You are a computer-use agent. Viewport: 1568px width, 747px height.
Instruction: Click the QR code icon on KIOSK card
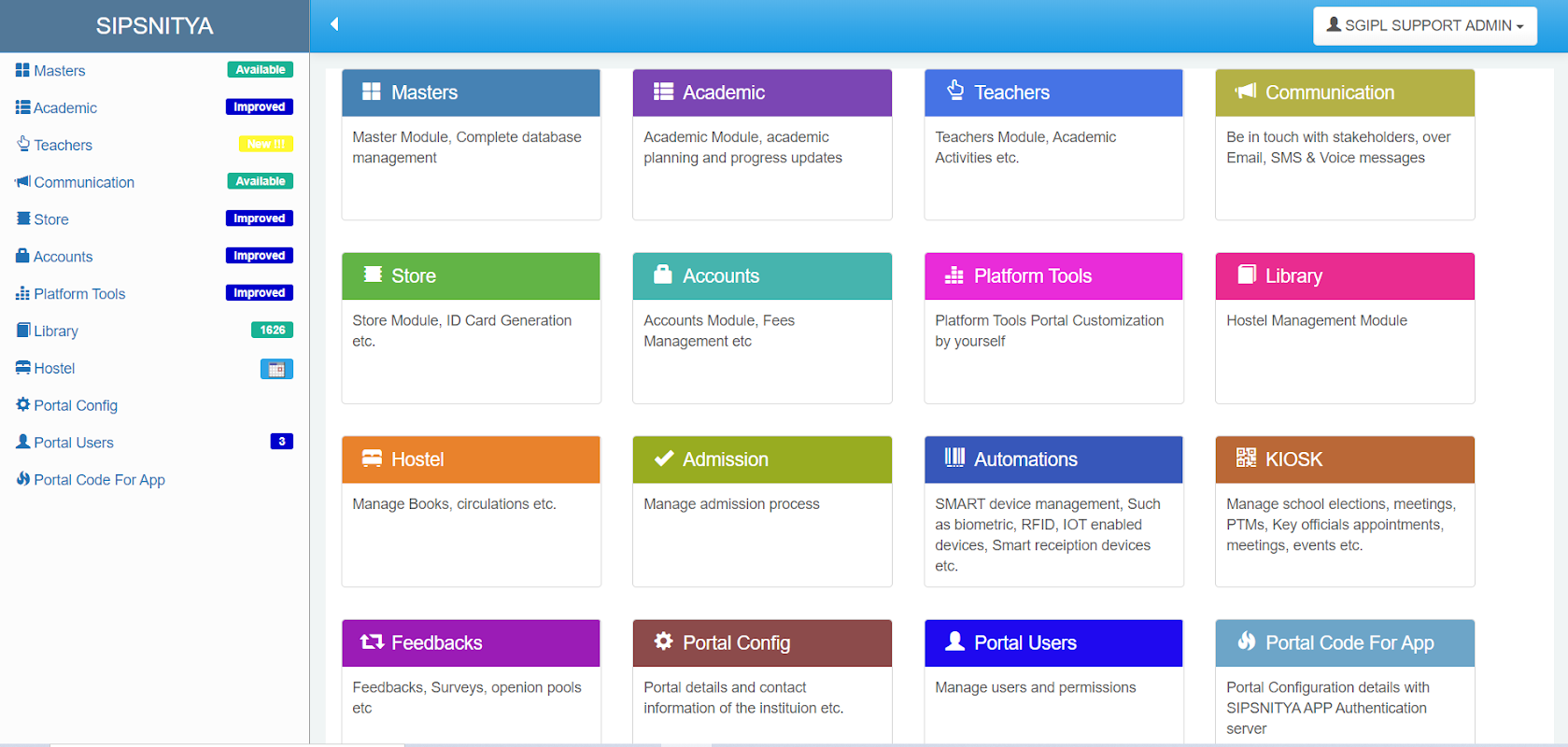[x=1246, y=458]
